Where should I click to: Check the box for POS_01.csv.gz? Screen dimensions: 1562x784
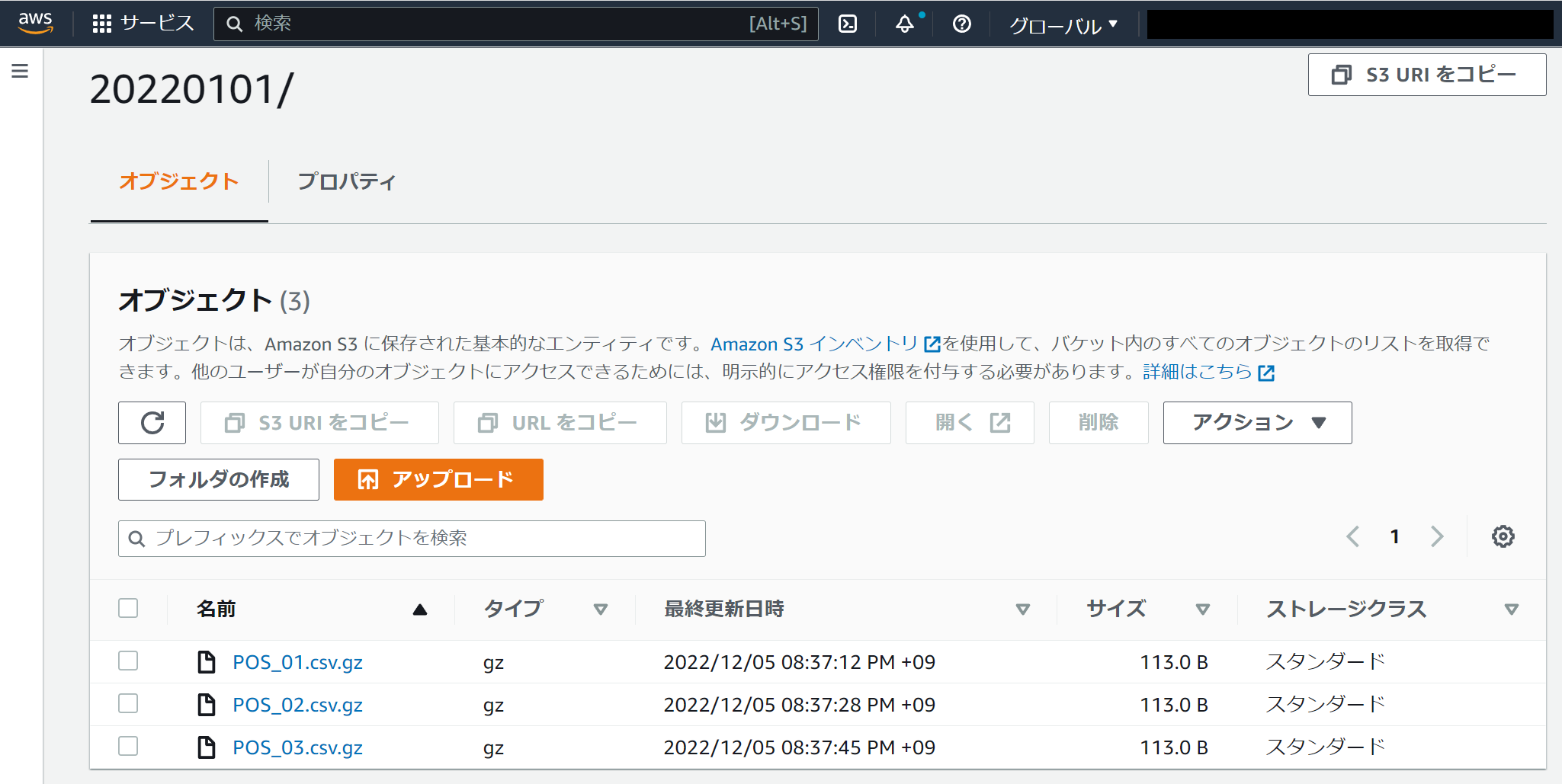pos(128,661)
